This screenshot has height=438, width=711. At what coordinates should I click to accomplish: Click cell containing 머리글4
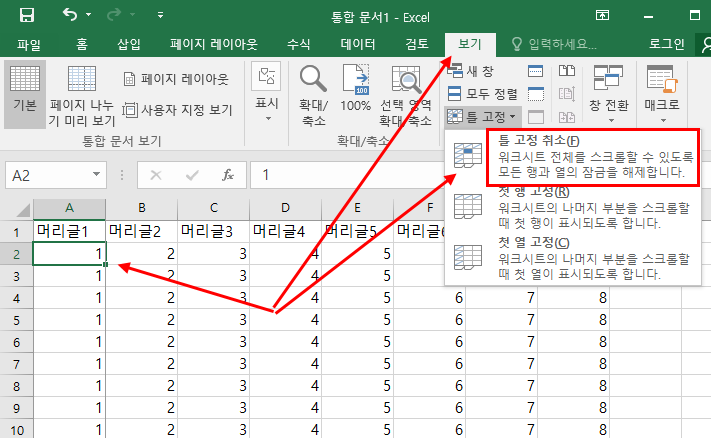(x=285, y=232)
